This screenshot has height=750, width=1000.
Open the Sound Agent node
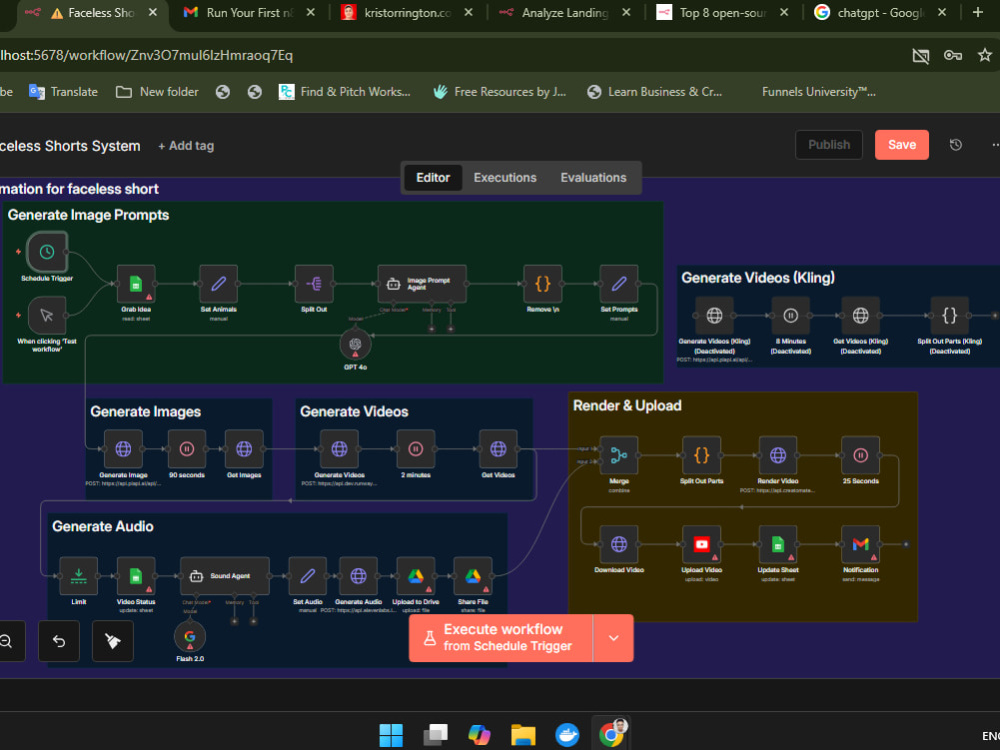[224, 576]
